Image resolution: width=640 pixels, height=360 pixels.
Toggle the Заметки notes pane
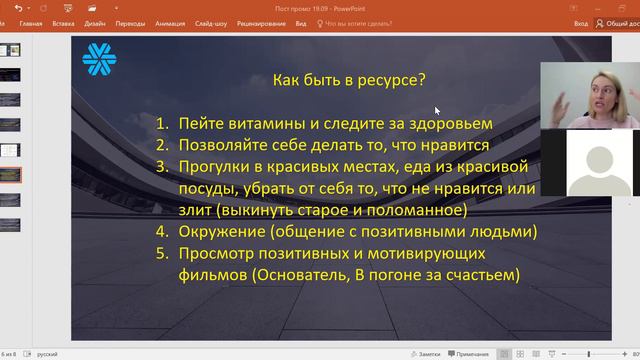click(425, 354)
